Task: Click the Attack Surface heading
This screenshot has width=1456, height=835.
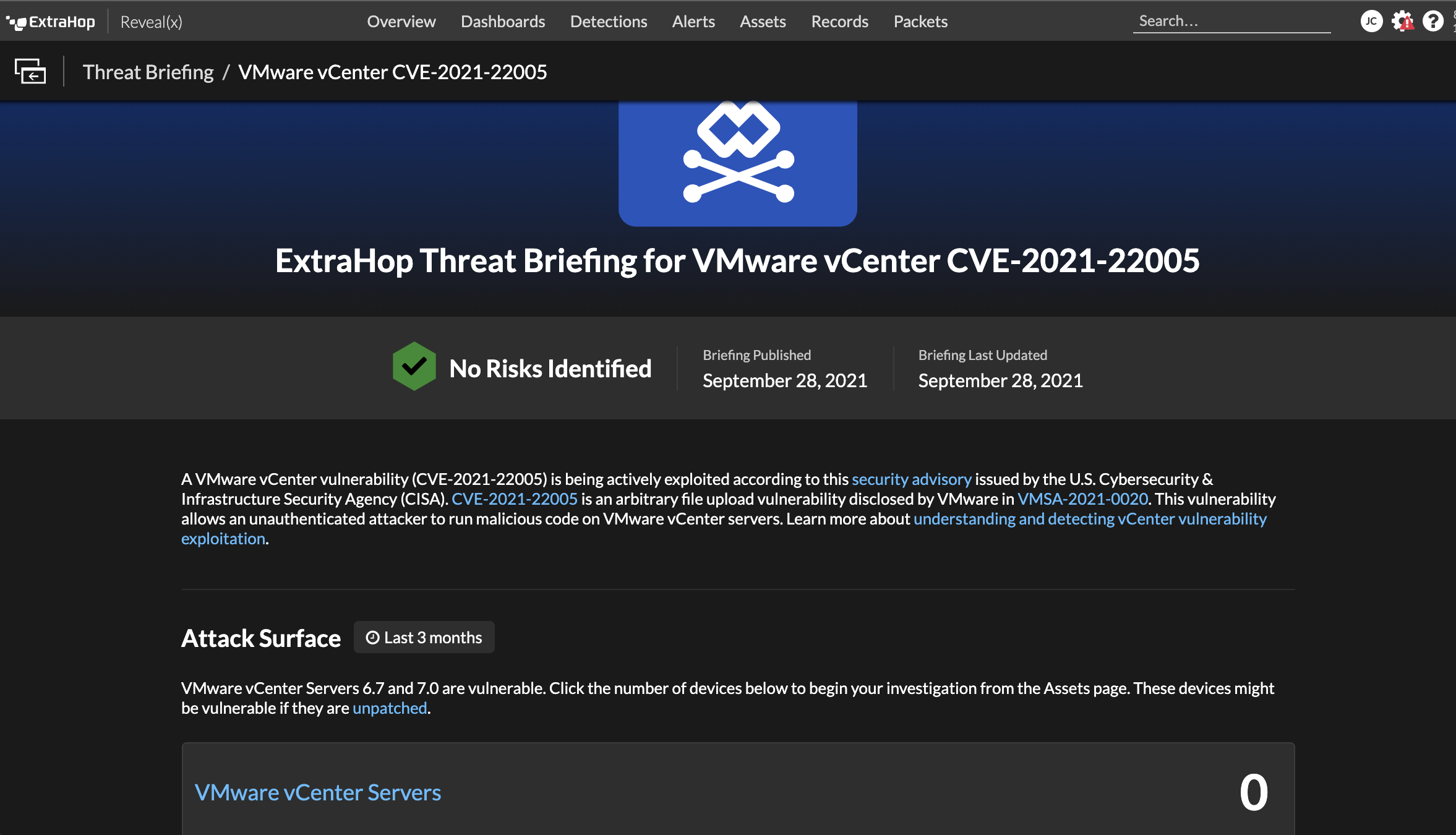Action: [x=261, y=638]
